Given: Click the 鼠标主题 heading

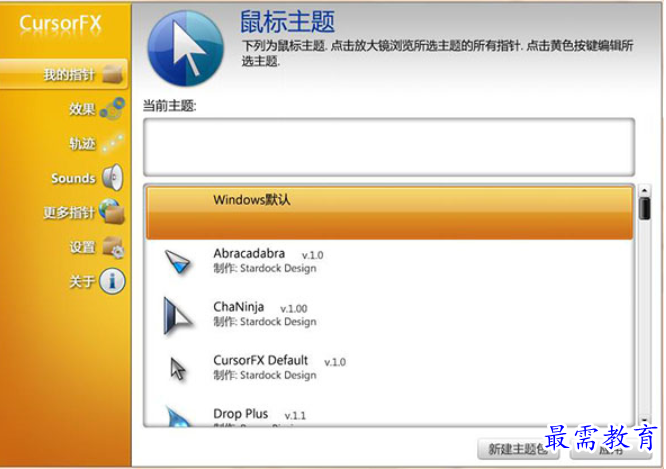Looking at the screenshot, I should coord(288,21).
